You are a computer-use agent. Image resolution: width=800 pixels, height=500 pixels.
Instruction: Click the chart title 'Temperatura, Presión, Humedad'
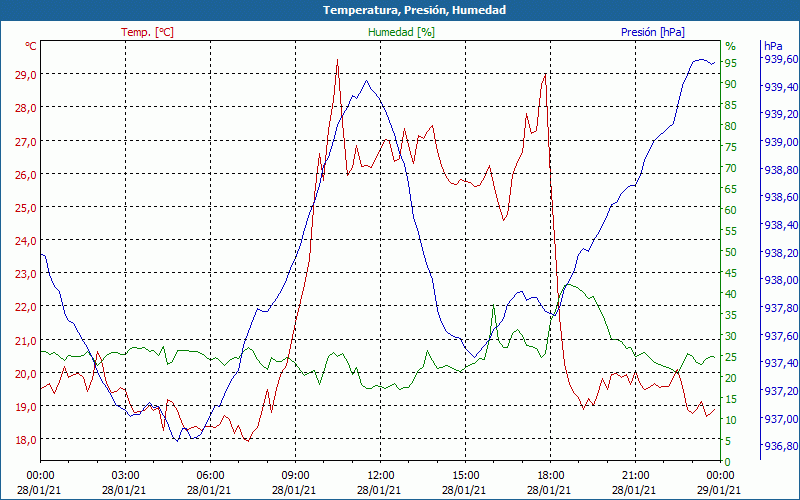(x=414, y=10)
